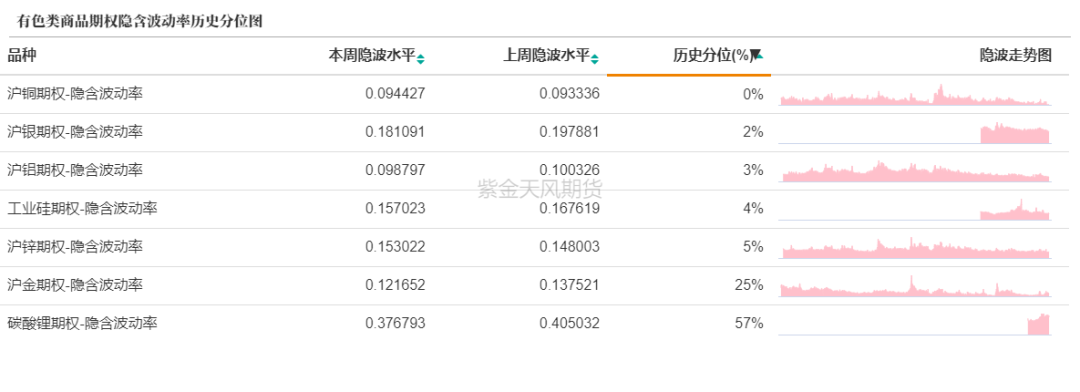This screenshot has height=392, width=1080.
Task: Open the 工业硅期权 volatility sparkline chart
Action: click(915, 209)
